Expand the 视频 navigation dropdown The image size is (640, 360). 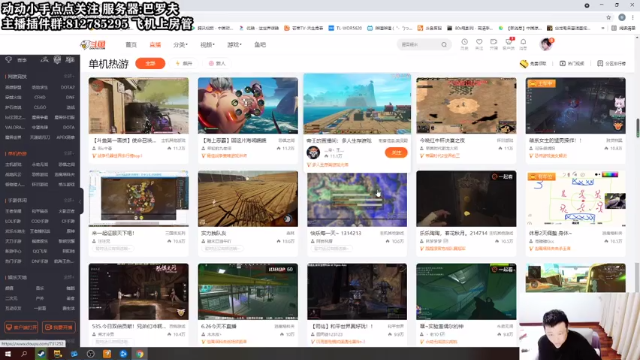tap(207, 44)
